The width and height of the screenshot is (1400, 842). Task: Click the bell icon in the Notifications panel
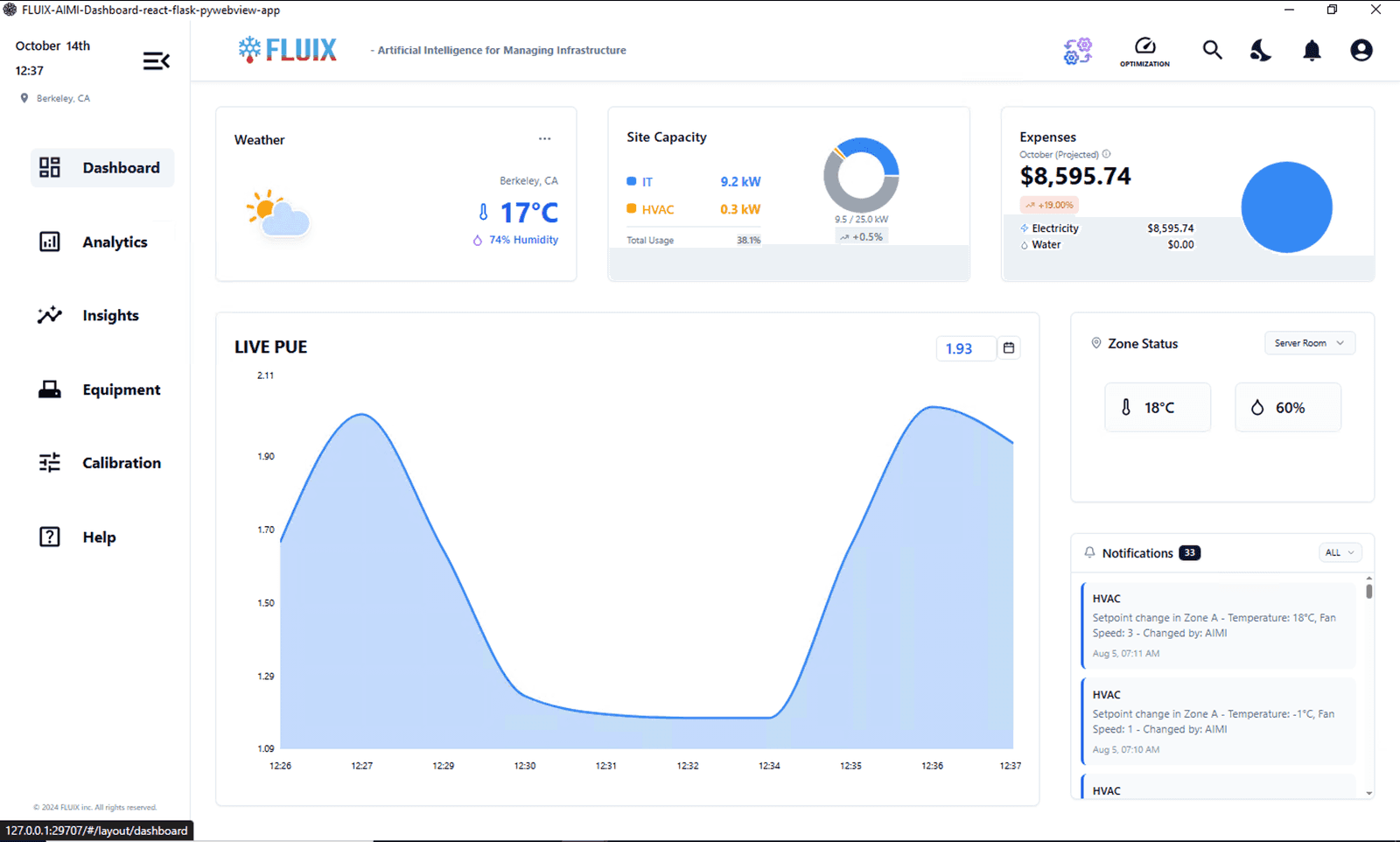tap(1089, 552)
